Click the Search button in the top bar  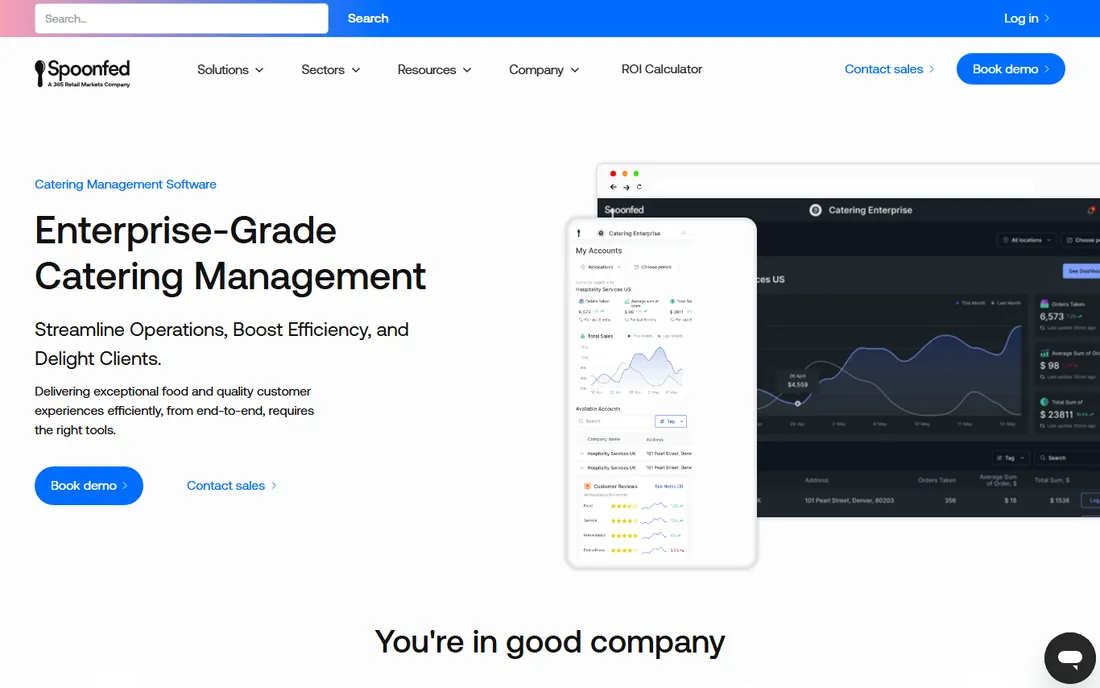[x=368, y=18]
